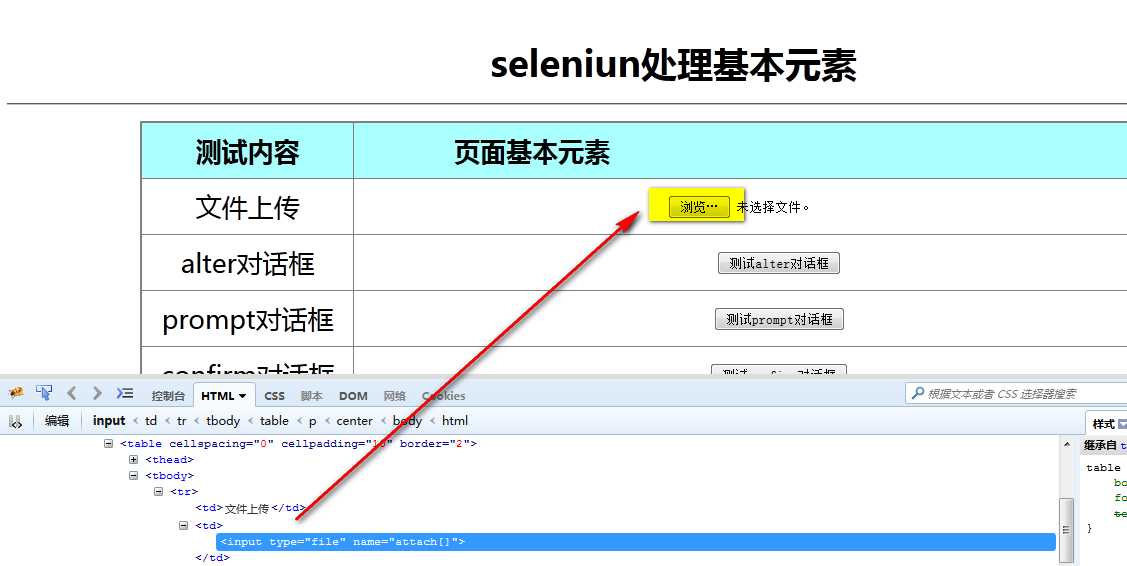
Task: Toggle the break on mutate icon
Action: coord(15,422)
